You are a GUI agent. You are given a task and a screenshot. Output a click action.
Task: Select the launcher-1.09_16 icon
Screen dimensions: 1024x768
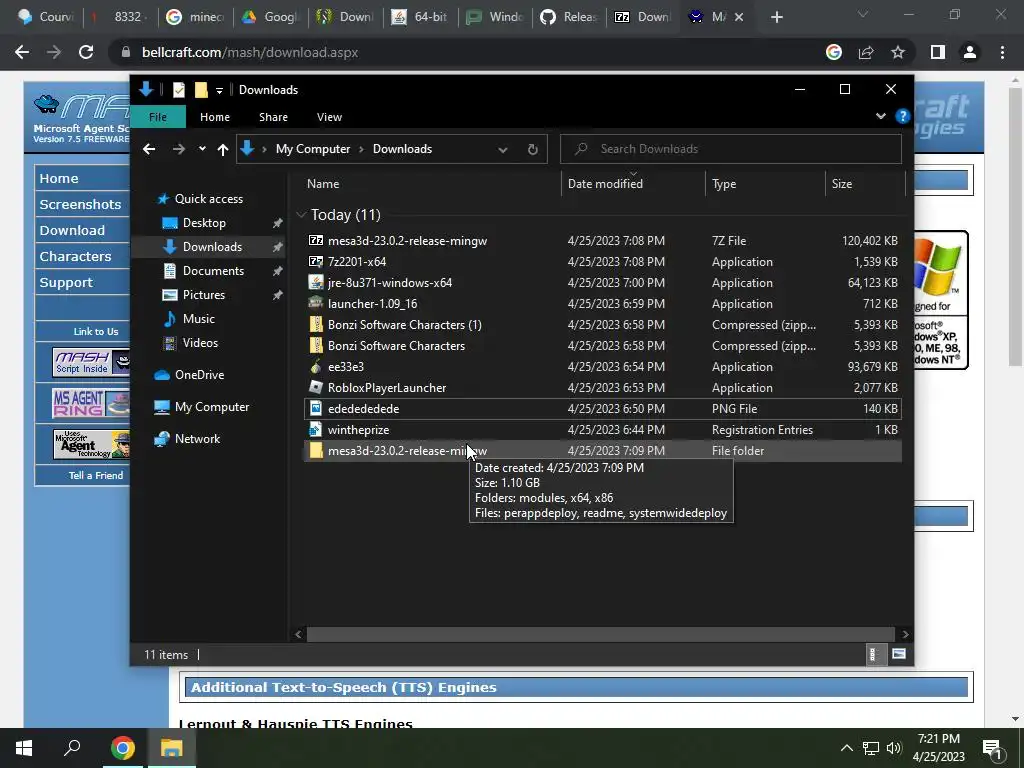(315, 303)
